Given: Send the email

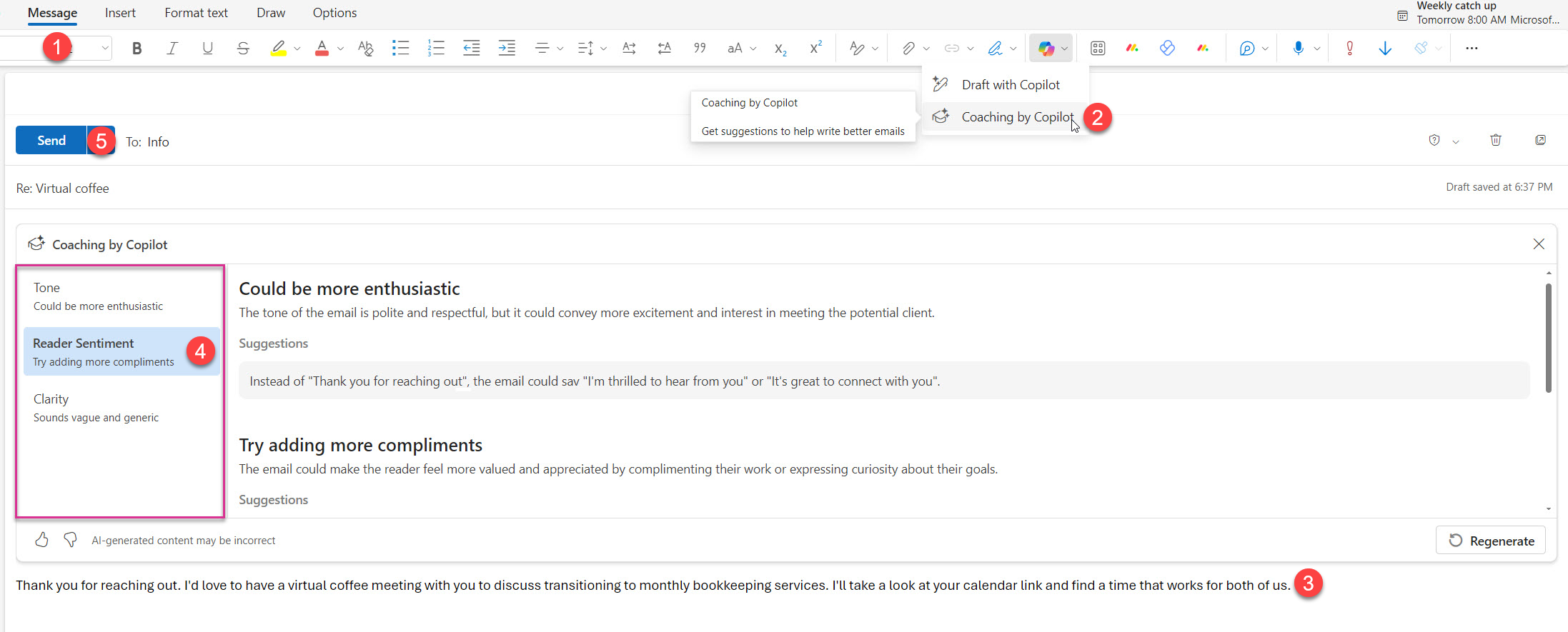Looking at the screenshot, I should [x=51, y=141].
